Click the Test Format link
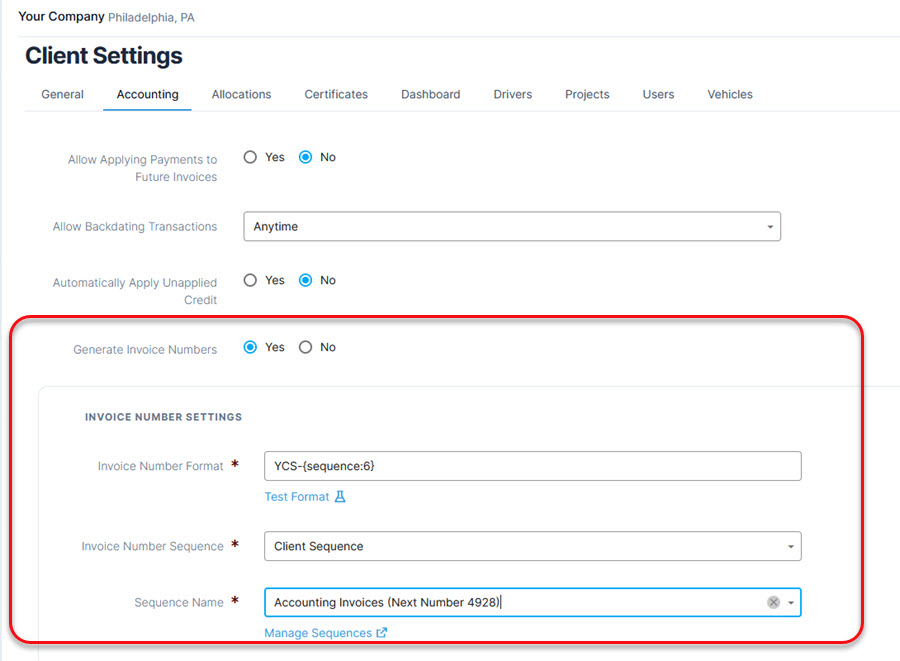900x661 pixels. click(297, 497)
